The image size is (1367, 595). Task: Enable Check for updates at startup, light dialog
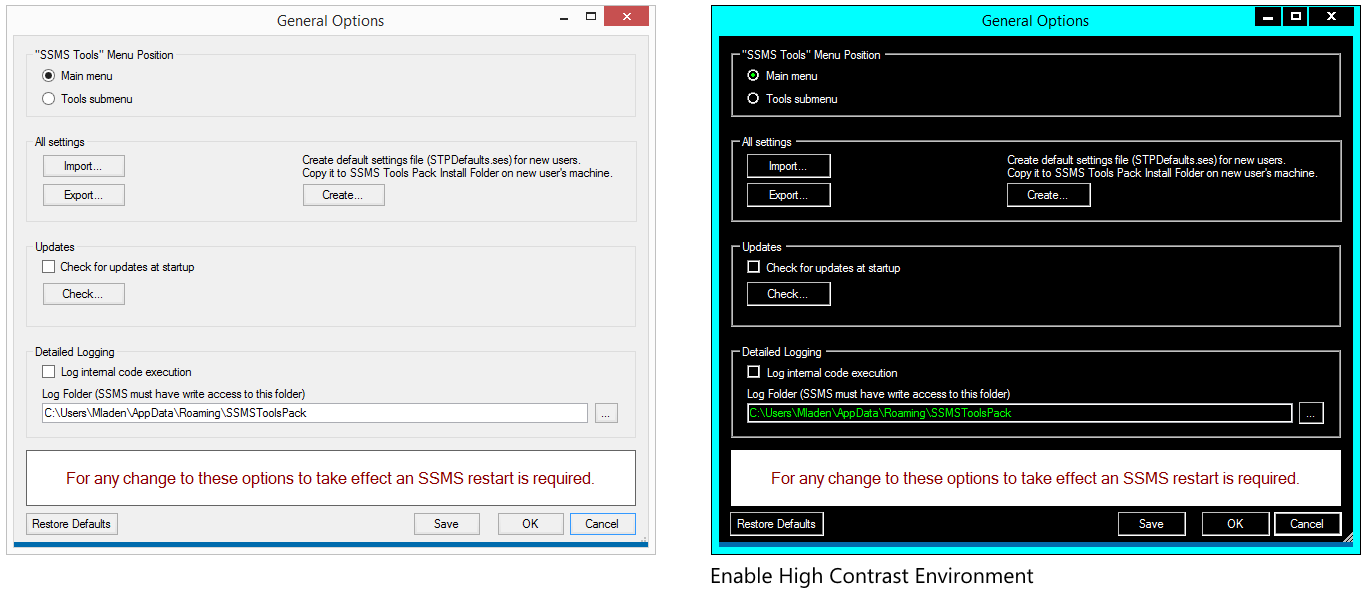pos(49,267)
